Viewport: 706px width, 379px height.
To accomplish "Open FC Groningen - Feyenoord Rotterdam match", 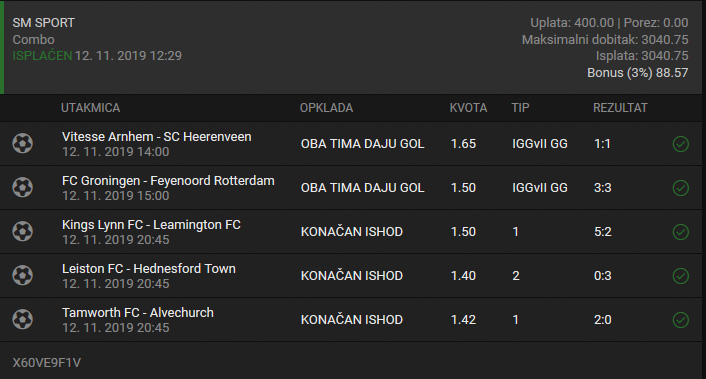I will click(168, 181).
